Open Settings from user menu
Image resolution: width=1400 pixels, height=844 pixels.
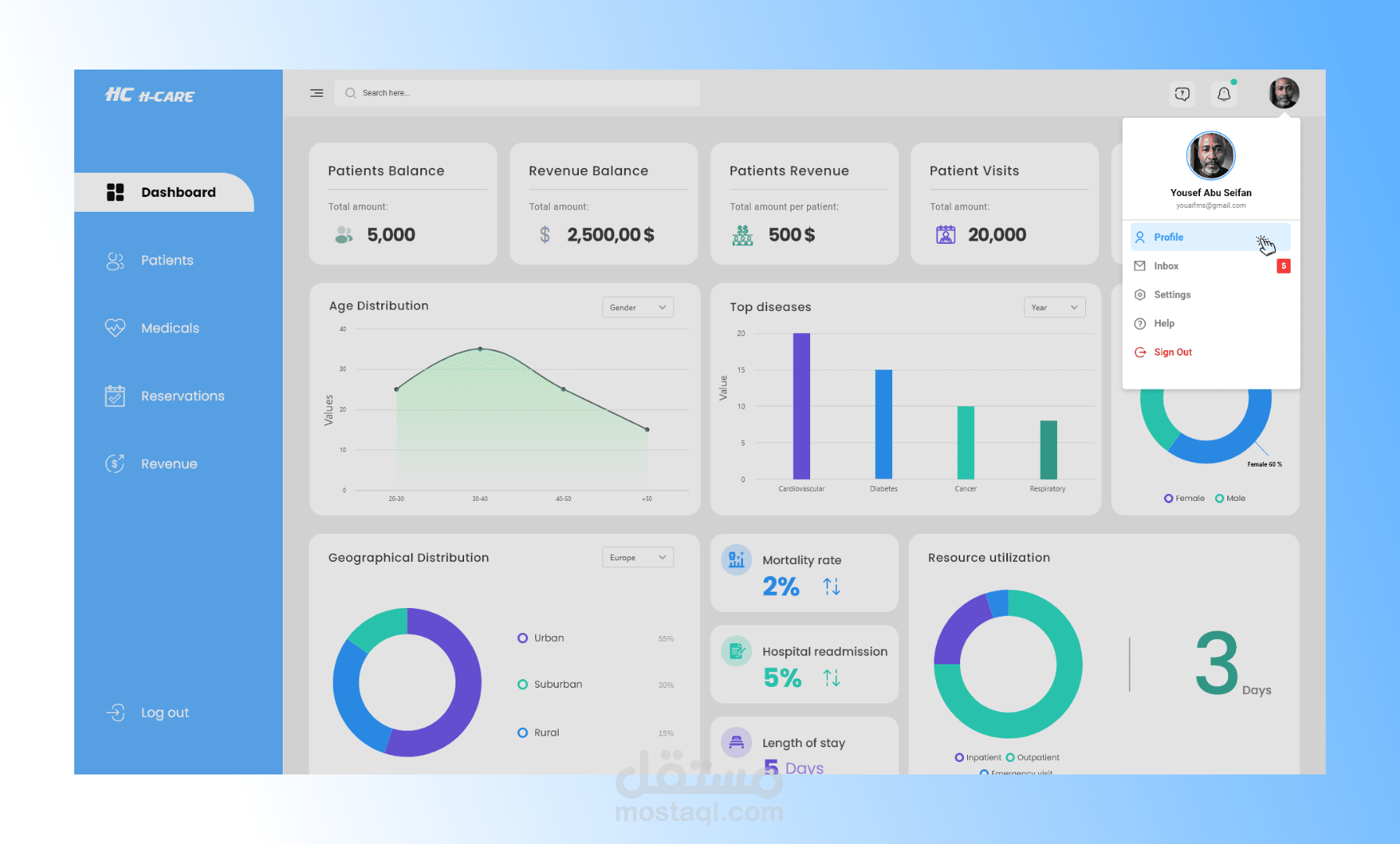click(1210, 295)
